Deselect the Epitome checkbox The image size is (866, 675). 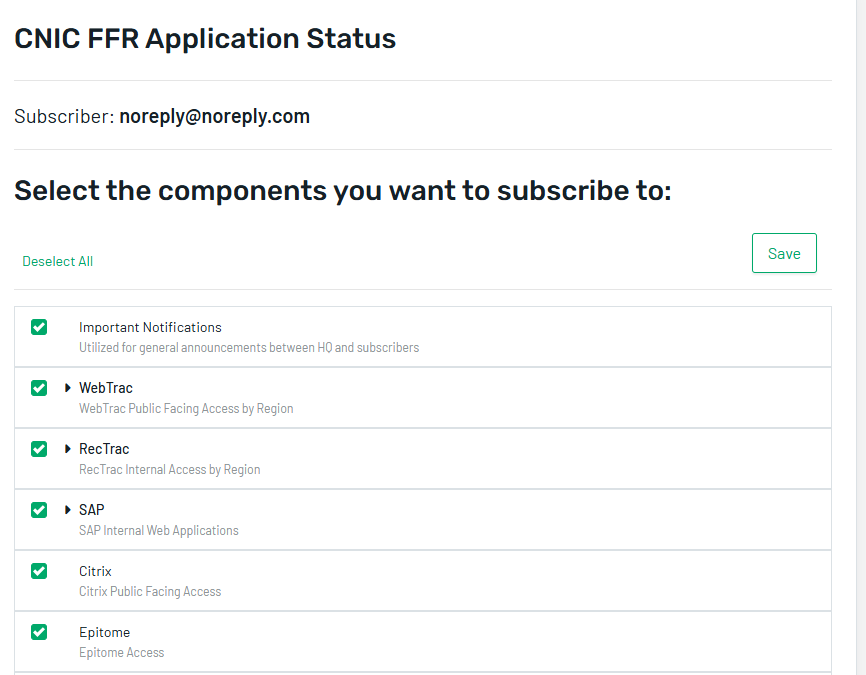[39, 632]
